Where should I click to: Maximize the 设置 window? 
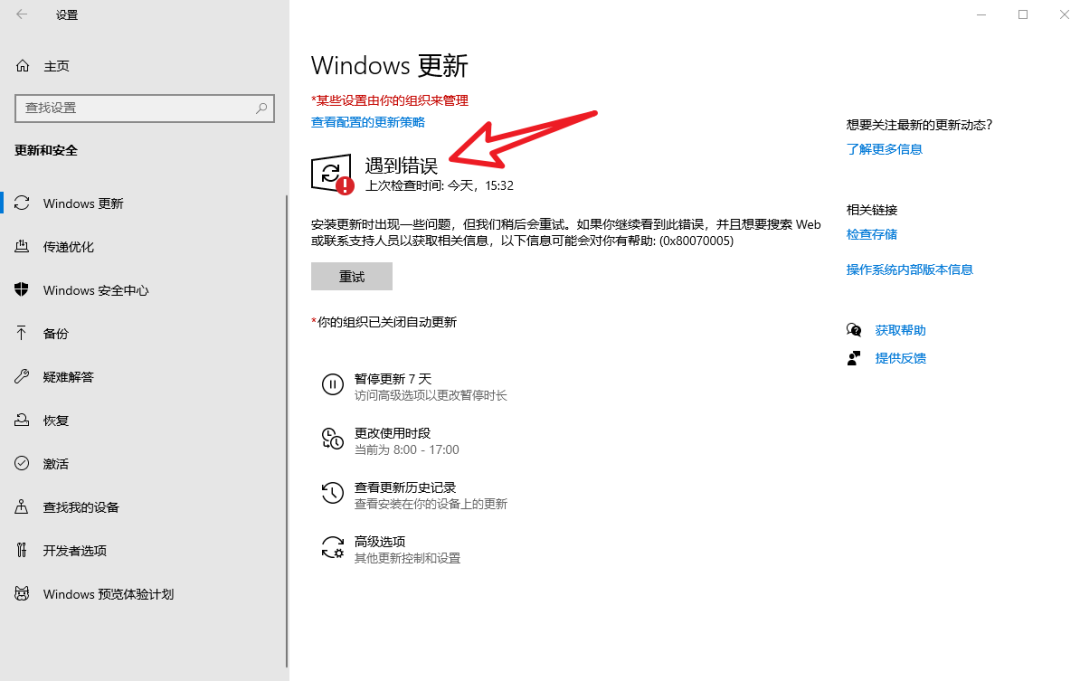1023,14
